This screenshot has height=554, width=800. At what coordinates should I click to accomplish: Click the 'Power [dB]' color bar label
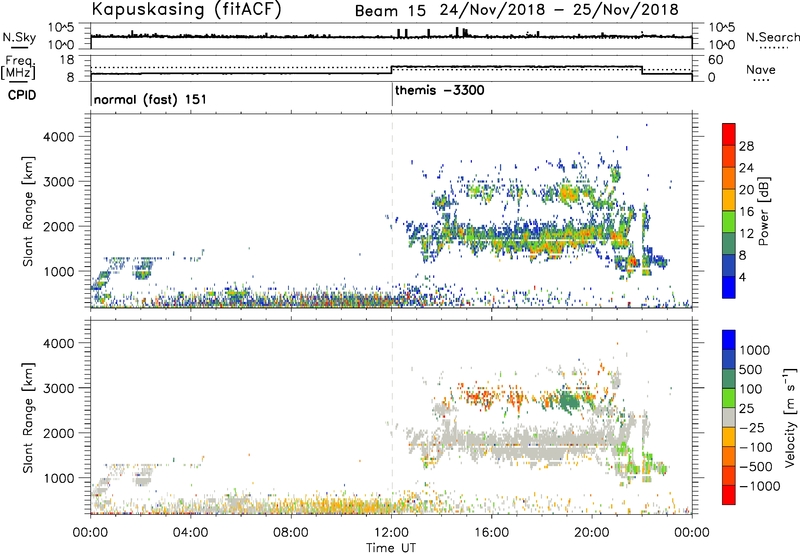[763, 211]
